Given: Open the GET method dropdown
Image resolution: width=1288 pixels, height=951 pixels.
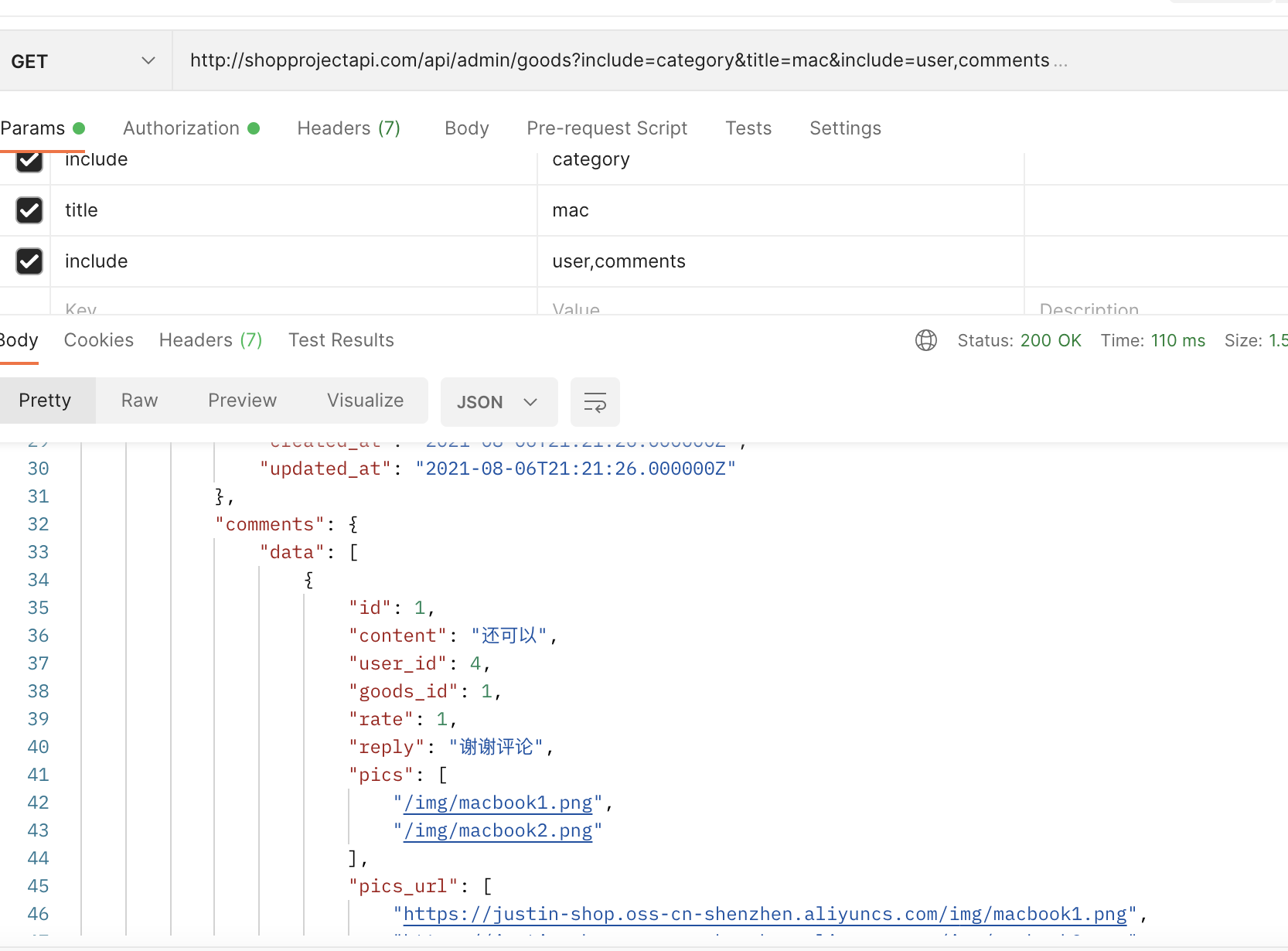Looking at the screenshot, I should point(85,61).
